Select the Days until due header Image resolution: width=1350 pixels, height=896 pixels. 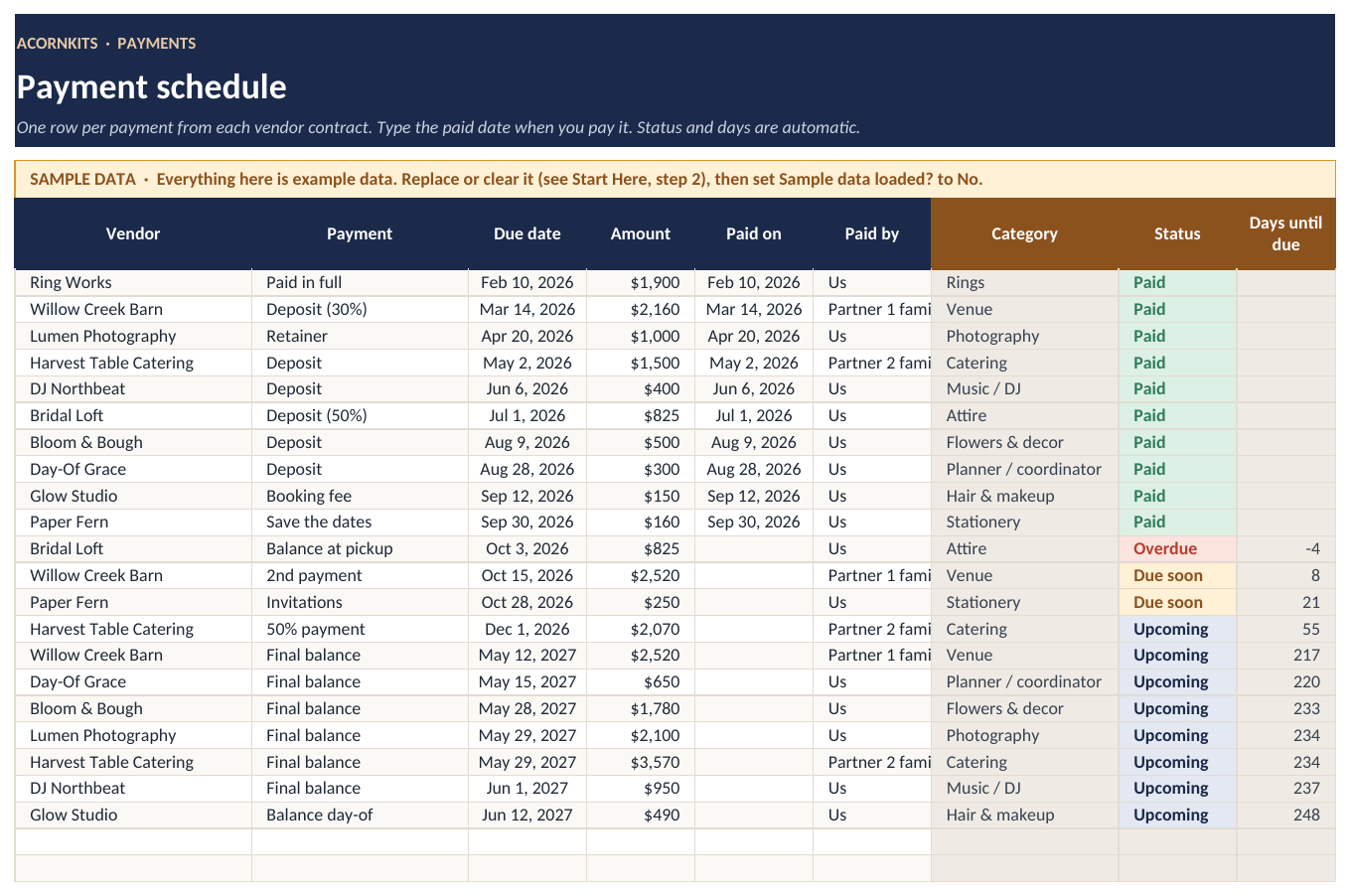(x=1285, y=233)
